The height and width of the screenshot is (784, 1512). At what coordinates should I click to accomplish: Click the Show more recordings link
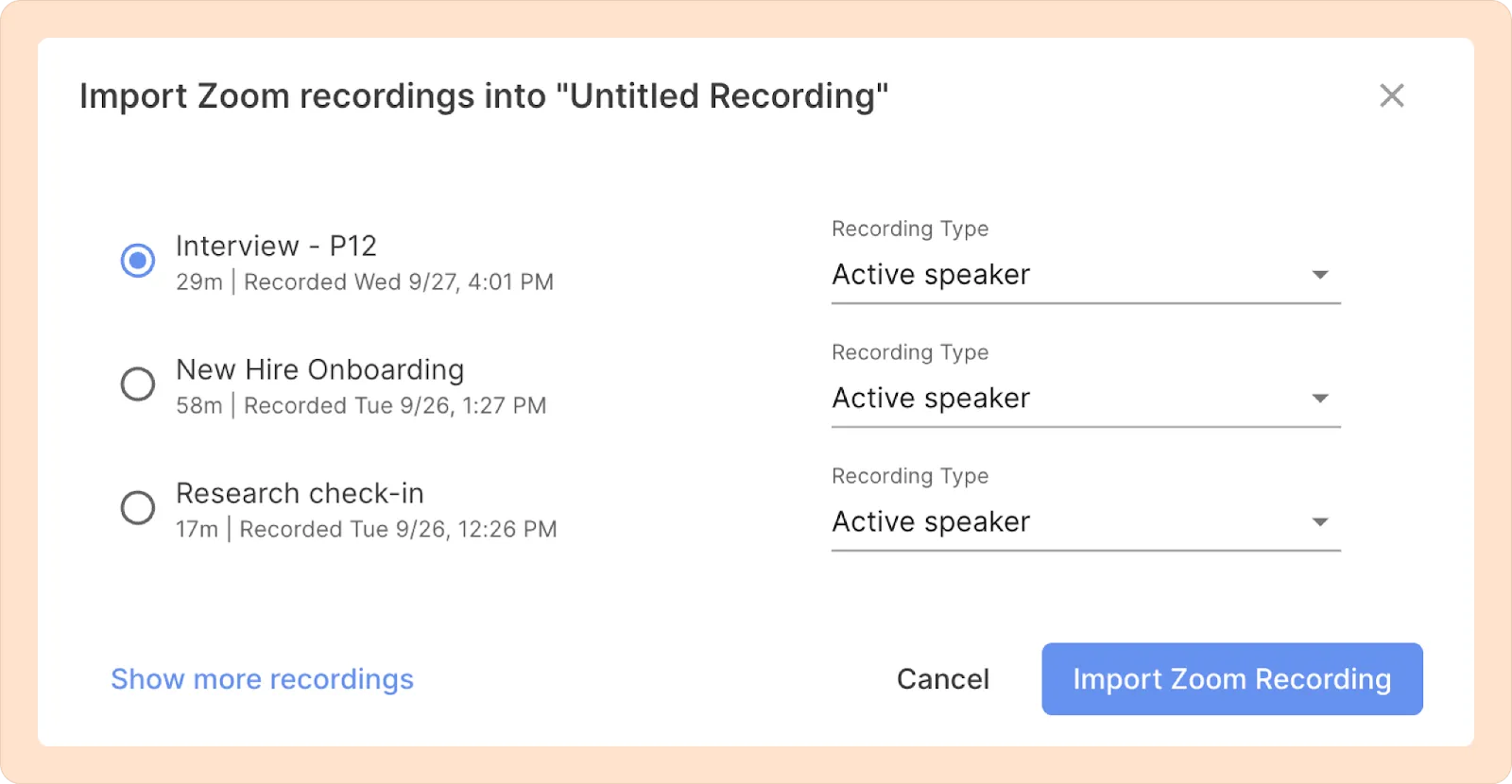262,679
